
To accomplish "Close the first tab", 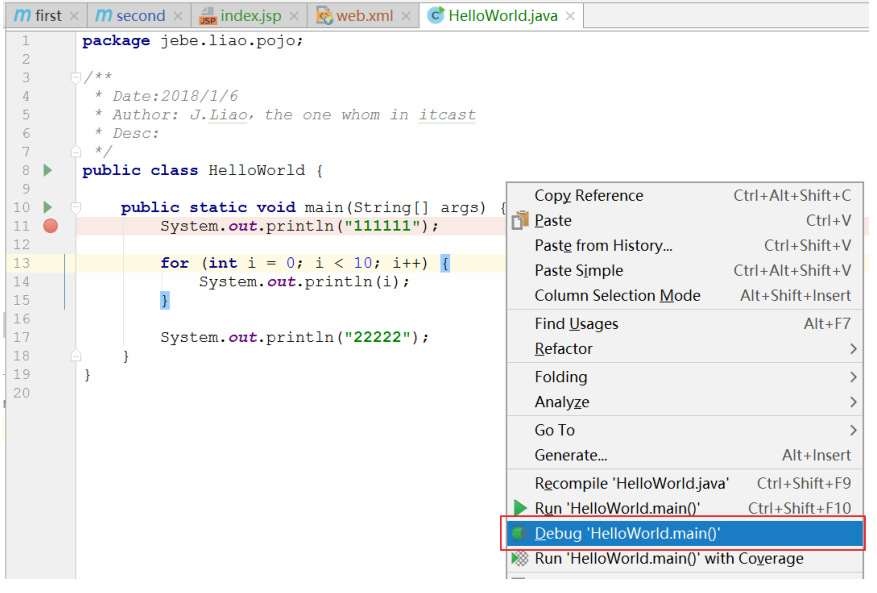I will [74, 16].
